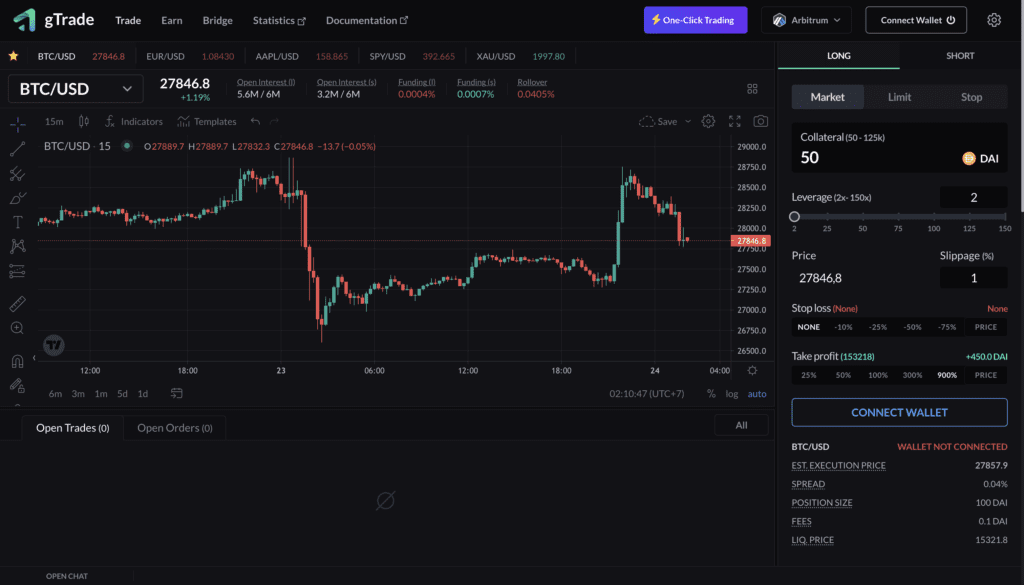Open the chart settings gear
This screenshot has width=1024, height=585.
[708, 121]
